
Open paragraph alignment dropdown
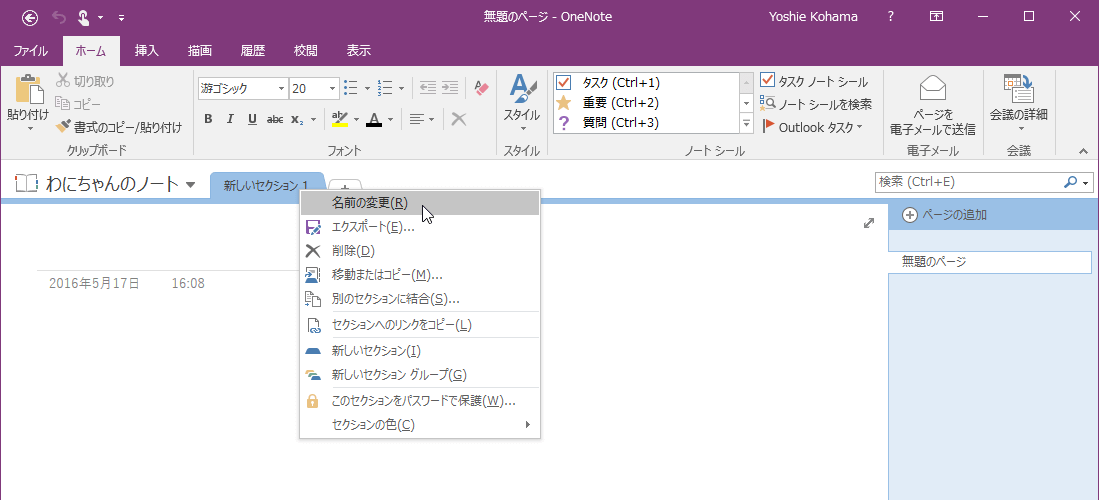(422, 119)
